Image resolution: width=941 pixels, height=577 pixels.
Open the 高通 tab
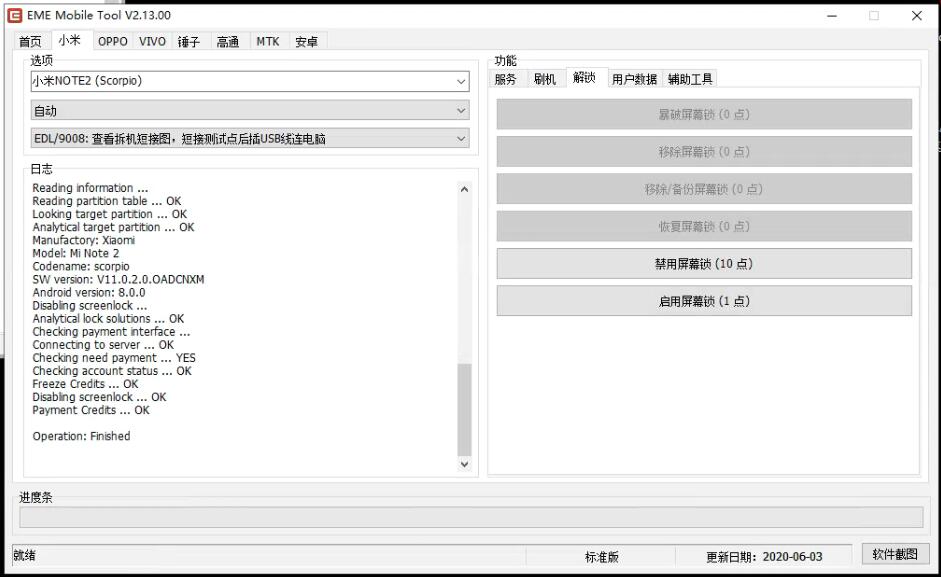click(x=228, y=41)
